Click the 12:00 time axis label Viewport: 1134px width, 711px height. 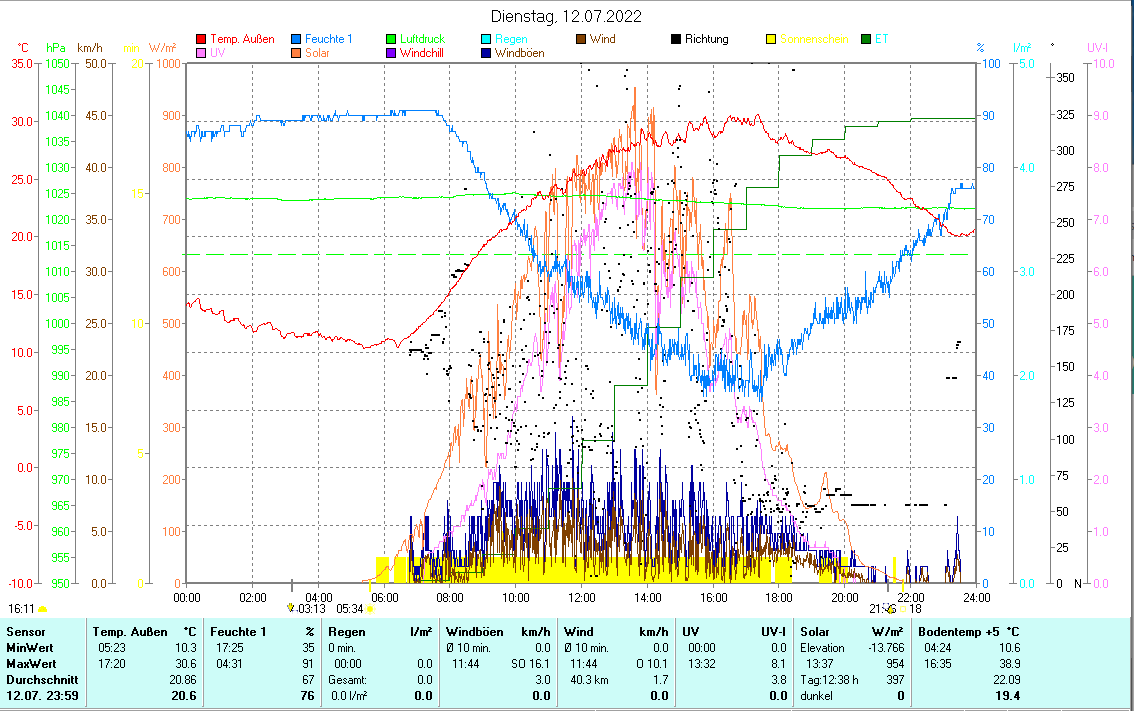[581, 598]
